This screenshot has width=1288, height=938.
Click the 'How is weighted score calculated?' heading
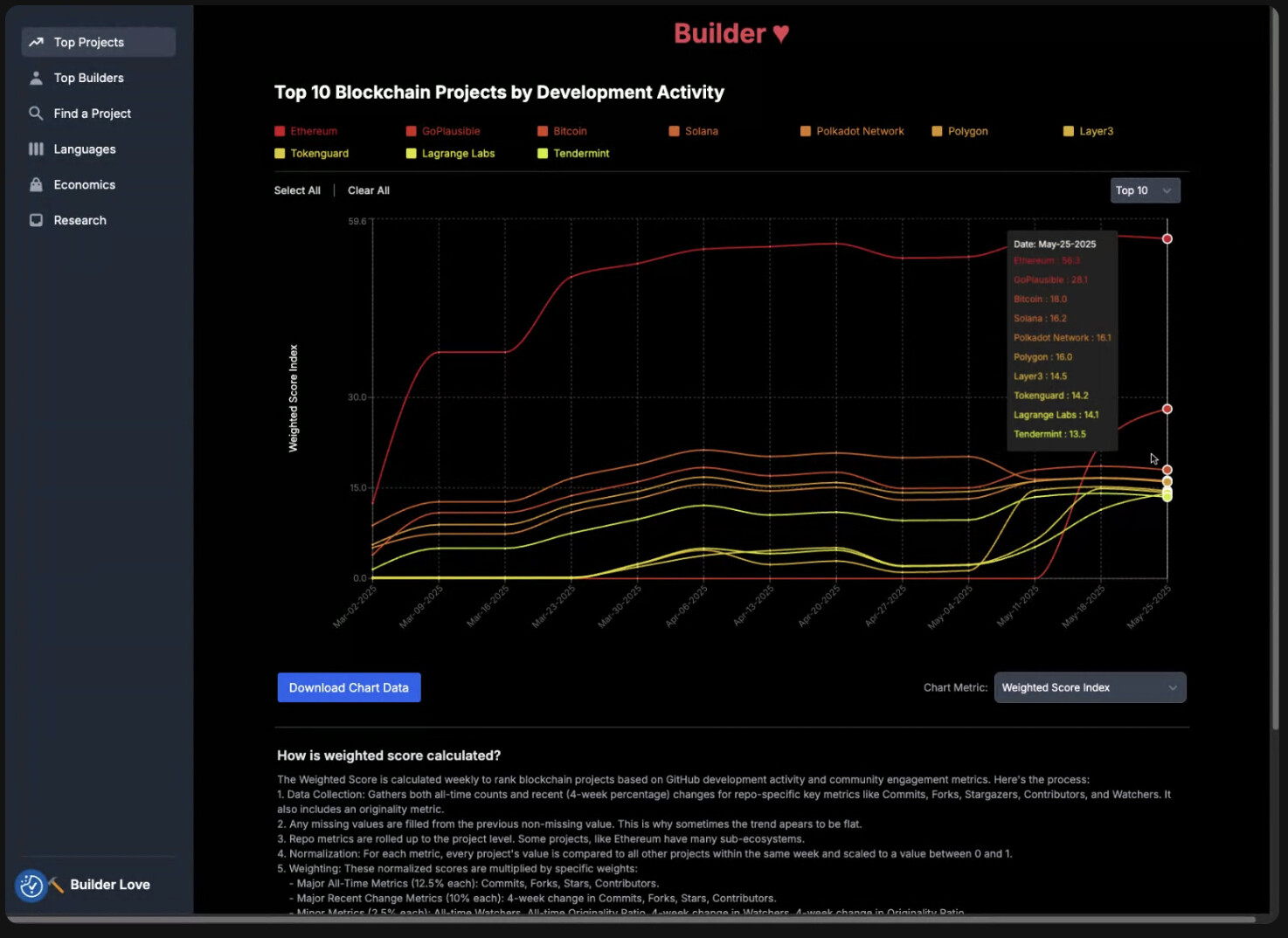[389, 755]
